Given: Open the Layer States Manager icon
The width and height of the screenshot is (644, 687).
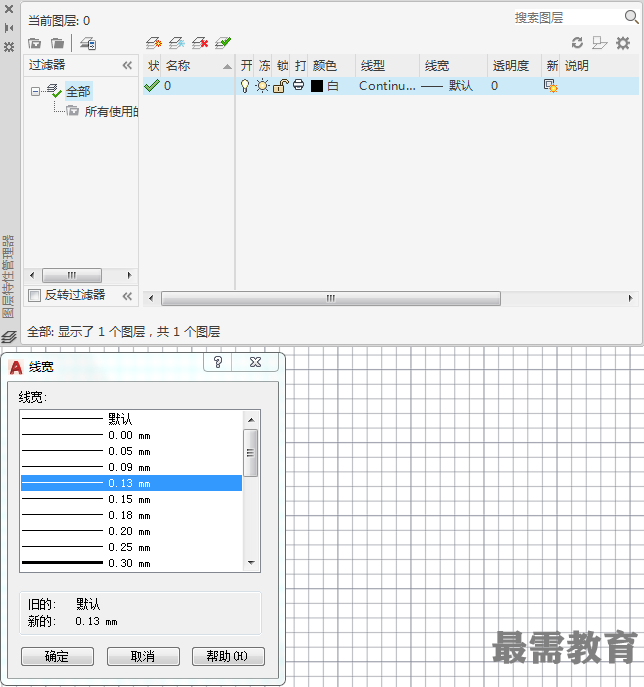Looking at the screenshot, I should [x=88, y=43].
